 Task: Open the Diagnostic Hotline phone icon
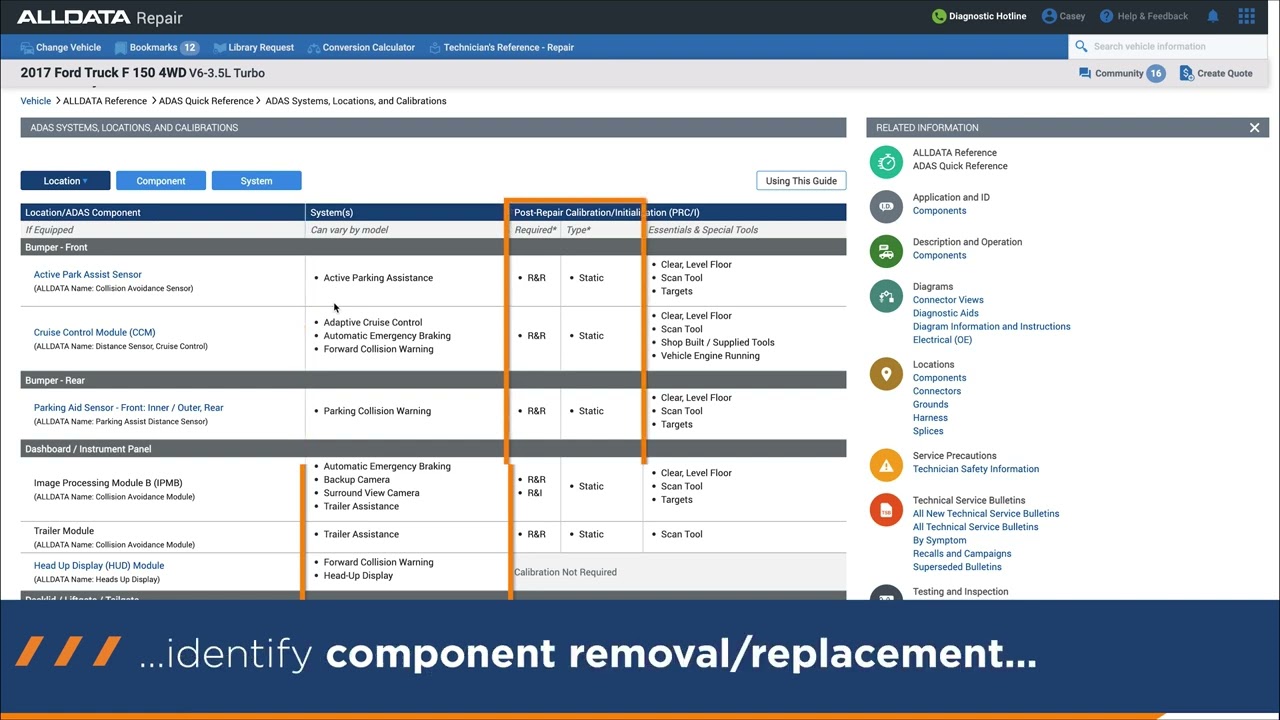[938, 16]
